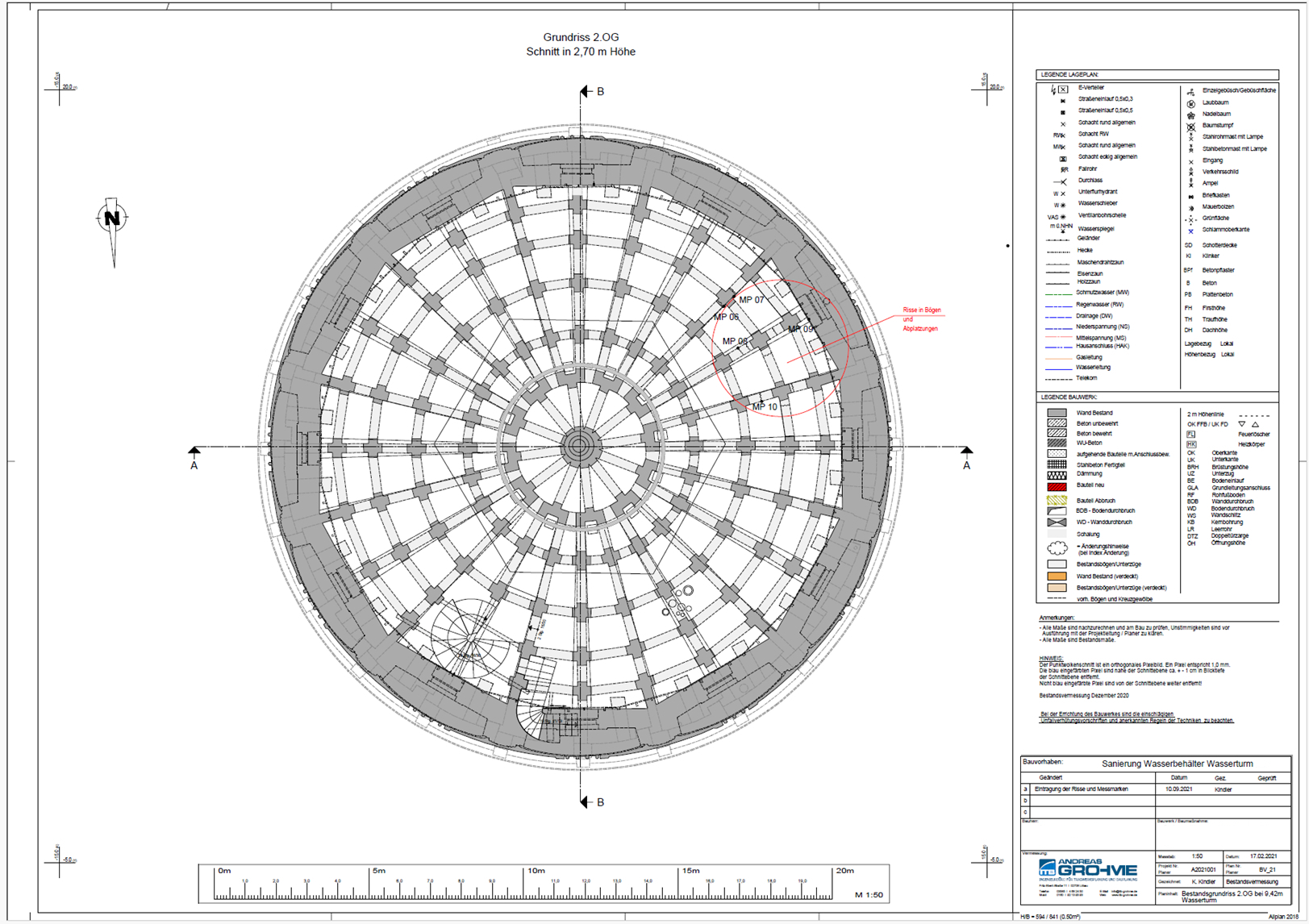Image resolution: width=1309 pixels, height=924 pixels.
Task: Click the Bestandsbögen/Unterzüge (verdeckt) beige swatch
Action: 1057,588
